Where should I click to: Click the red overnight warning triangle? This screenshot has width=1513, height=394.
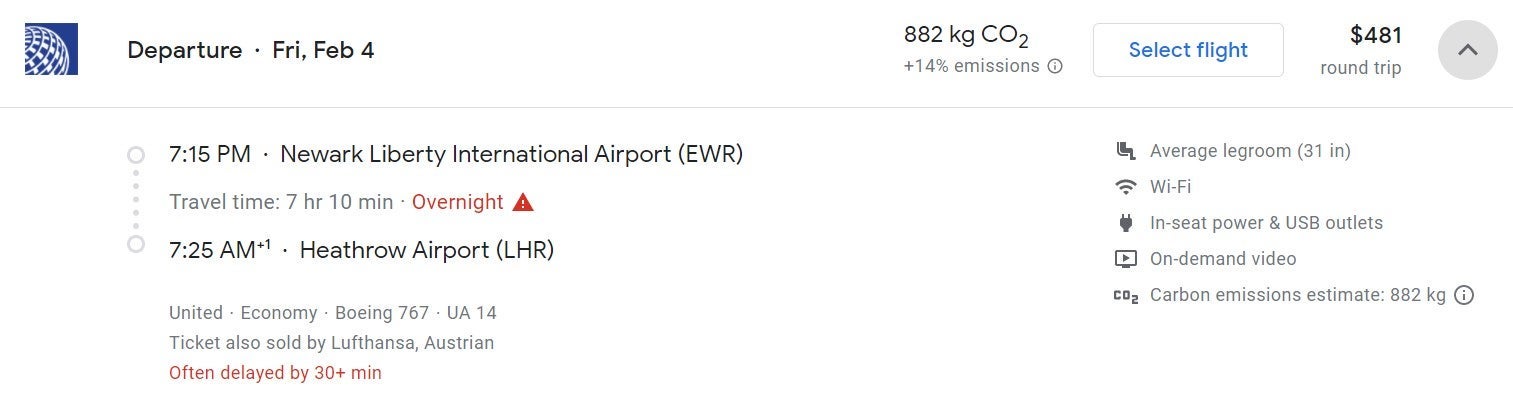(x=523, y=202)
